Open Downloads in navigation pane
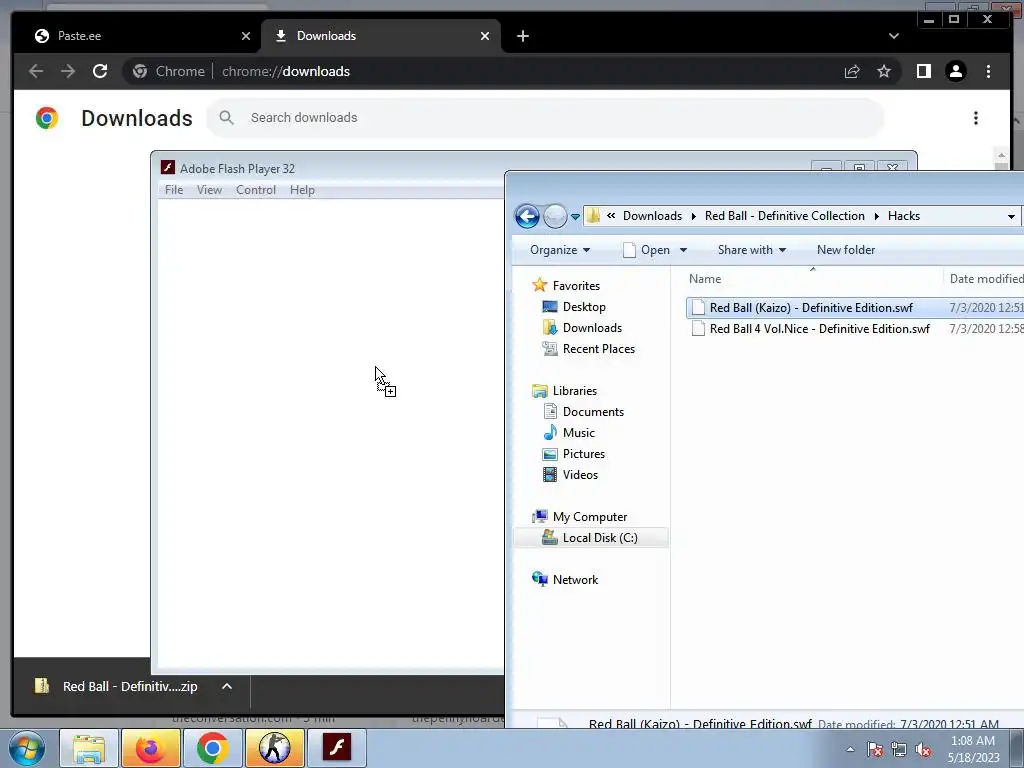1024x768 pixels. click(592, 327)
